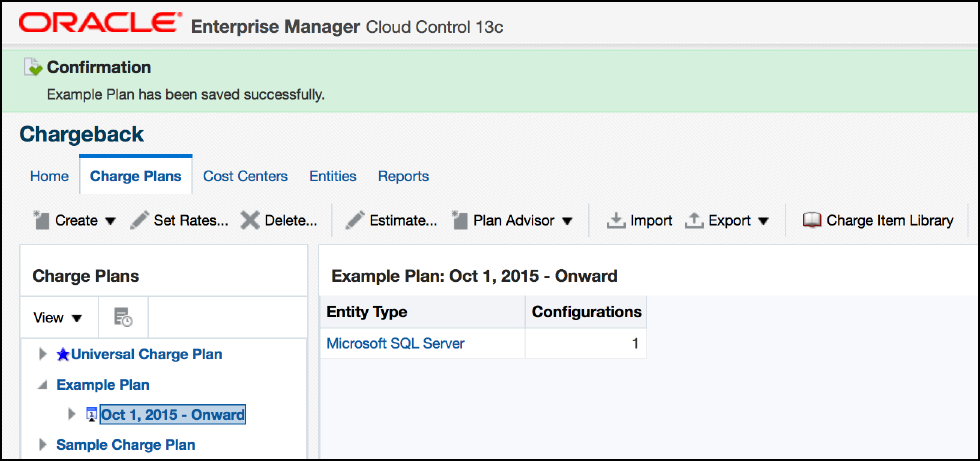Screen dimensions: 980x461
Task: Click the Confirmation checkmark icon
Action: (33, 69)
